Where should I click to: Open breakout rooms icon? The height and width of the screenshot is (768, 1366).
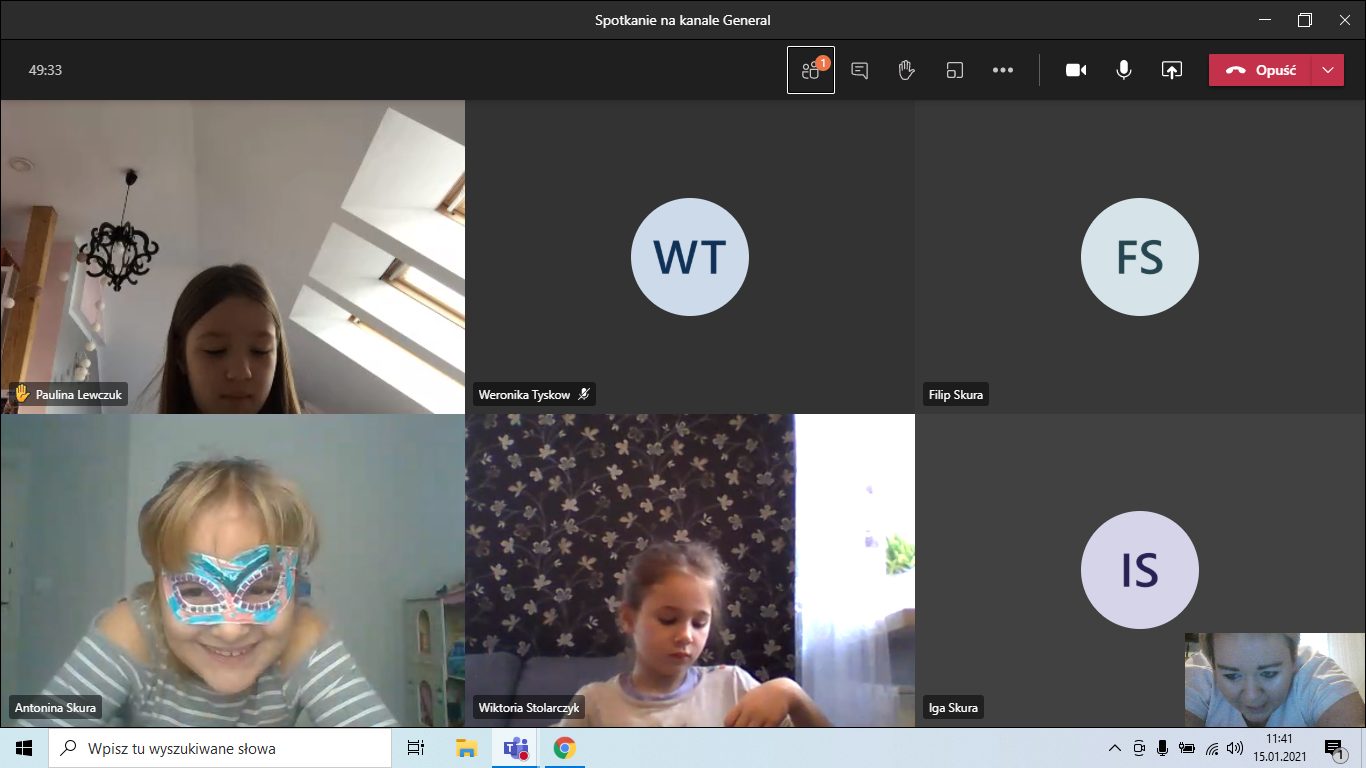955,70
